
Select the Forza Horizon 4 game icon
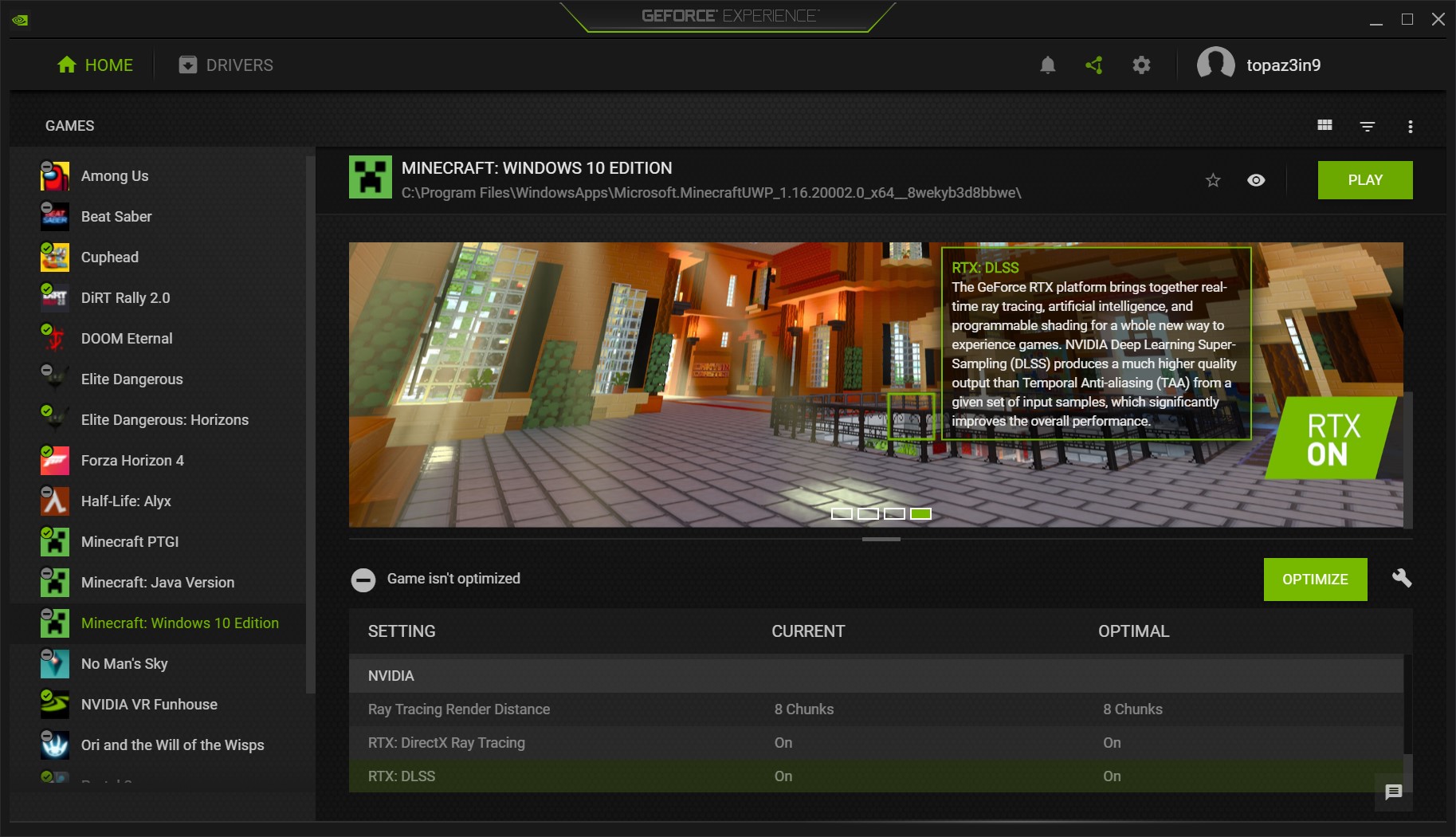tap(54, 461)
